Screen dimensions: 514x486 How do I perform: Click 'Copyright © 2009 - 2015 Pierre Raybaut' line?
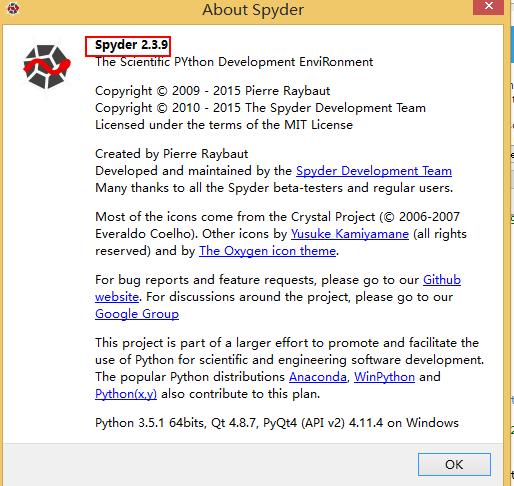[x=212, y=91]
